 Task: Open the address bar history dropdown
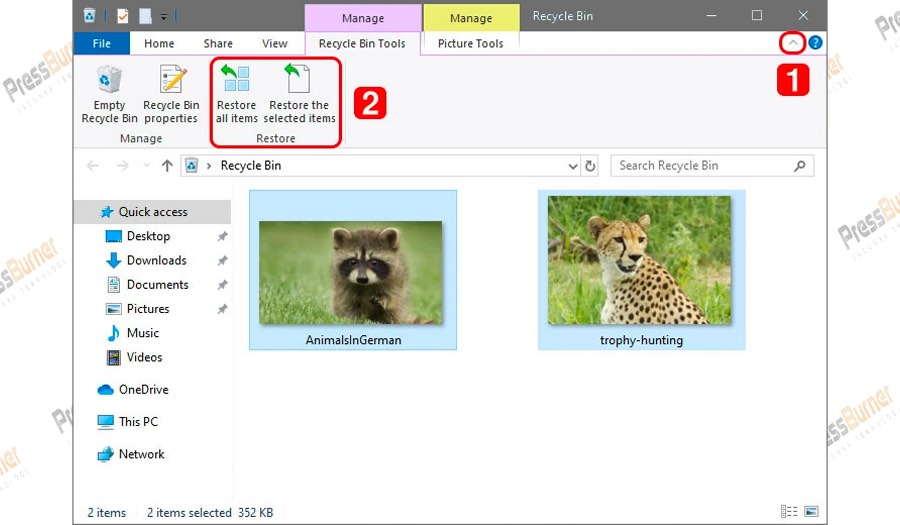(573, 166)
